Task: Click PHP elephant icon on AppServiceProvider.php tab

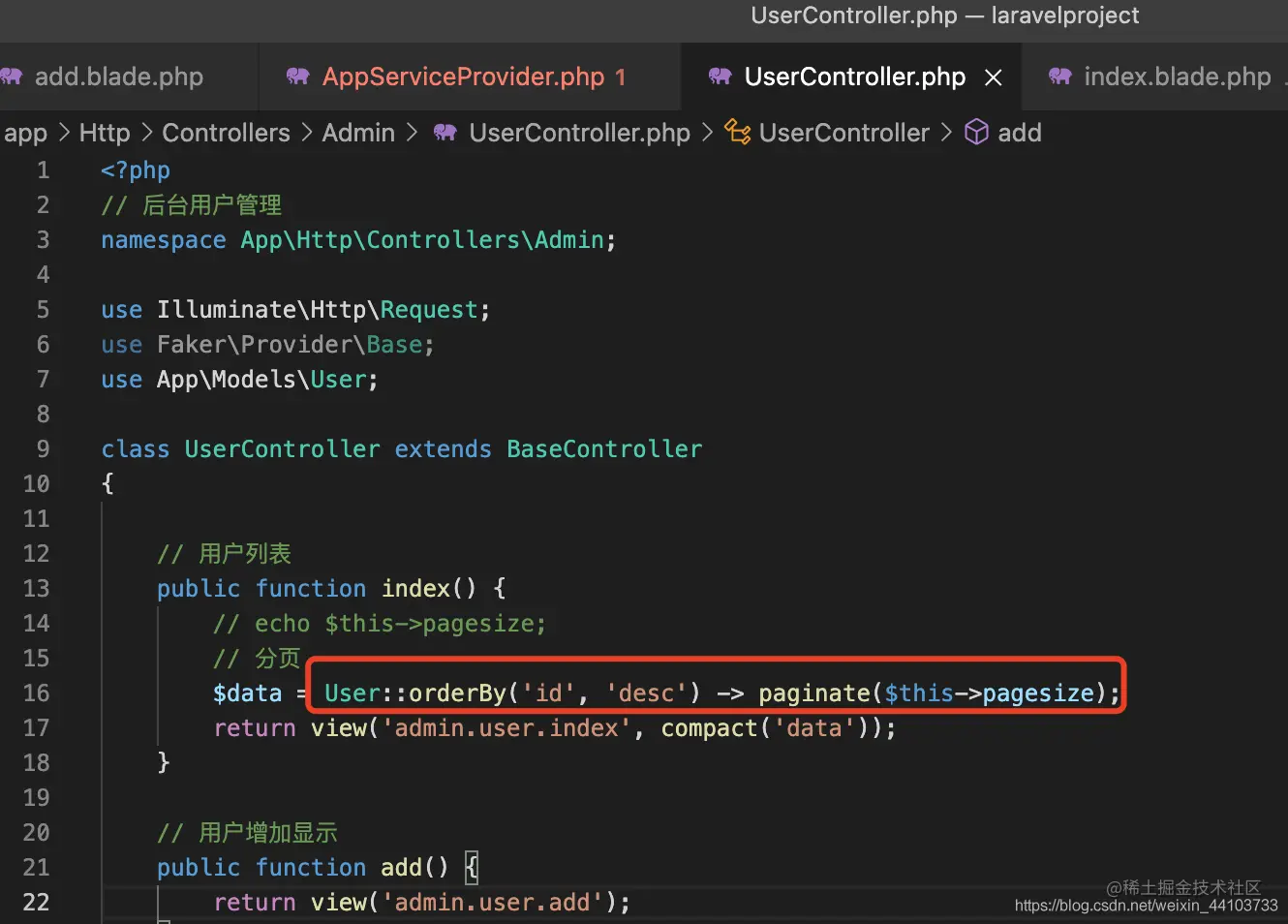Action: click(x=298, y=76)
